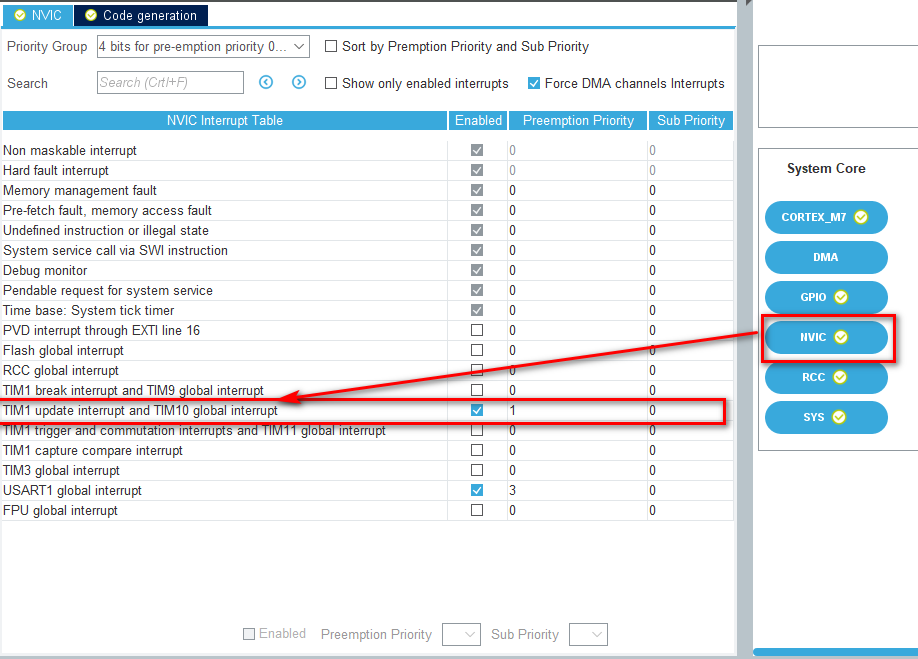Viewport: 918px width, 659px height.
Task: Click the NVIC Interrupt Table column header
Action: click(225, 121)
